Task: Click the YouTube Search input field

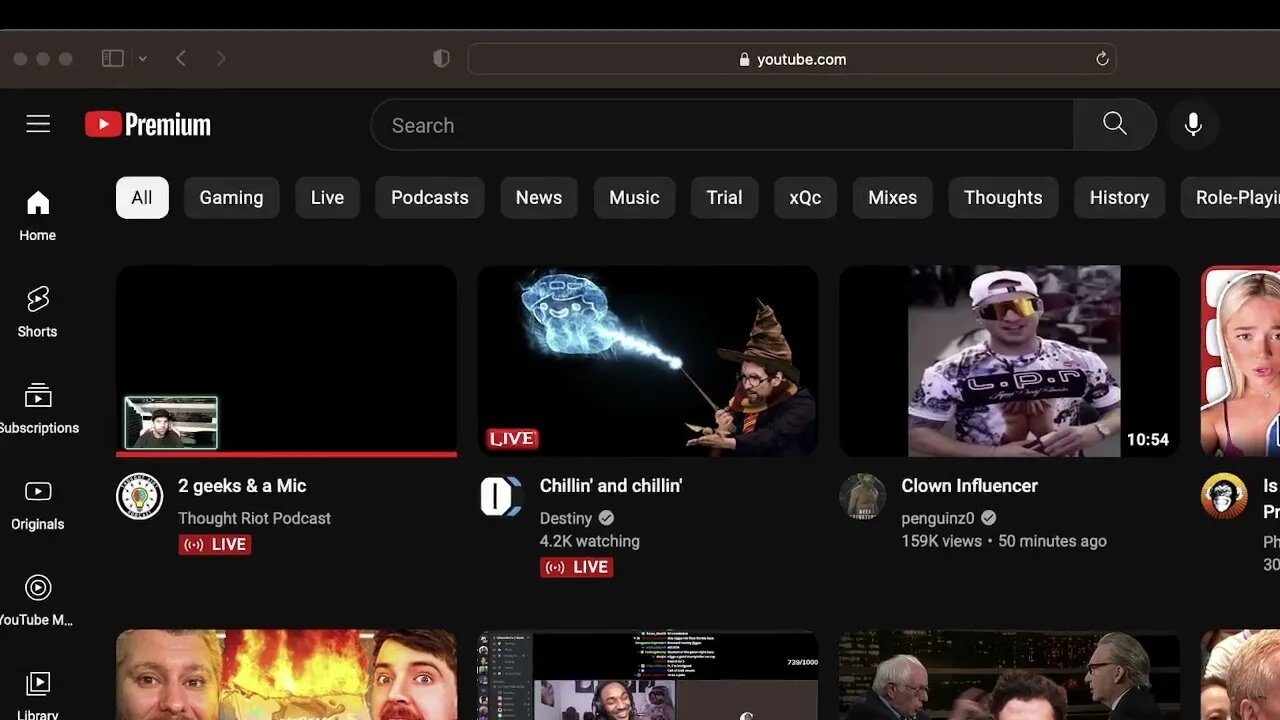Action: point(722,125)
